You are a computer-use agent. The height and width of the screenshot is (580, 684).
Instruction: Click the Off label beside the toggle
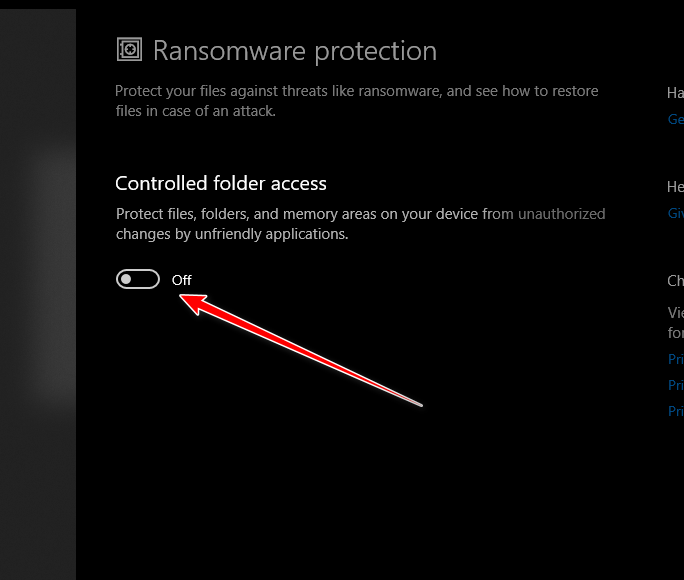click(x=181, y=280)
